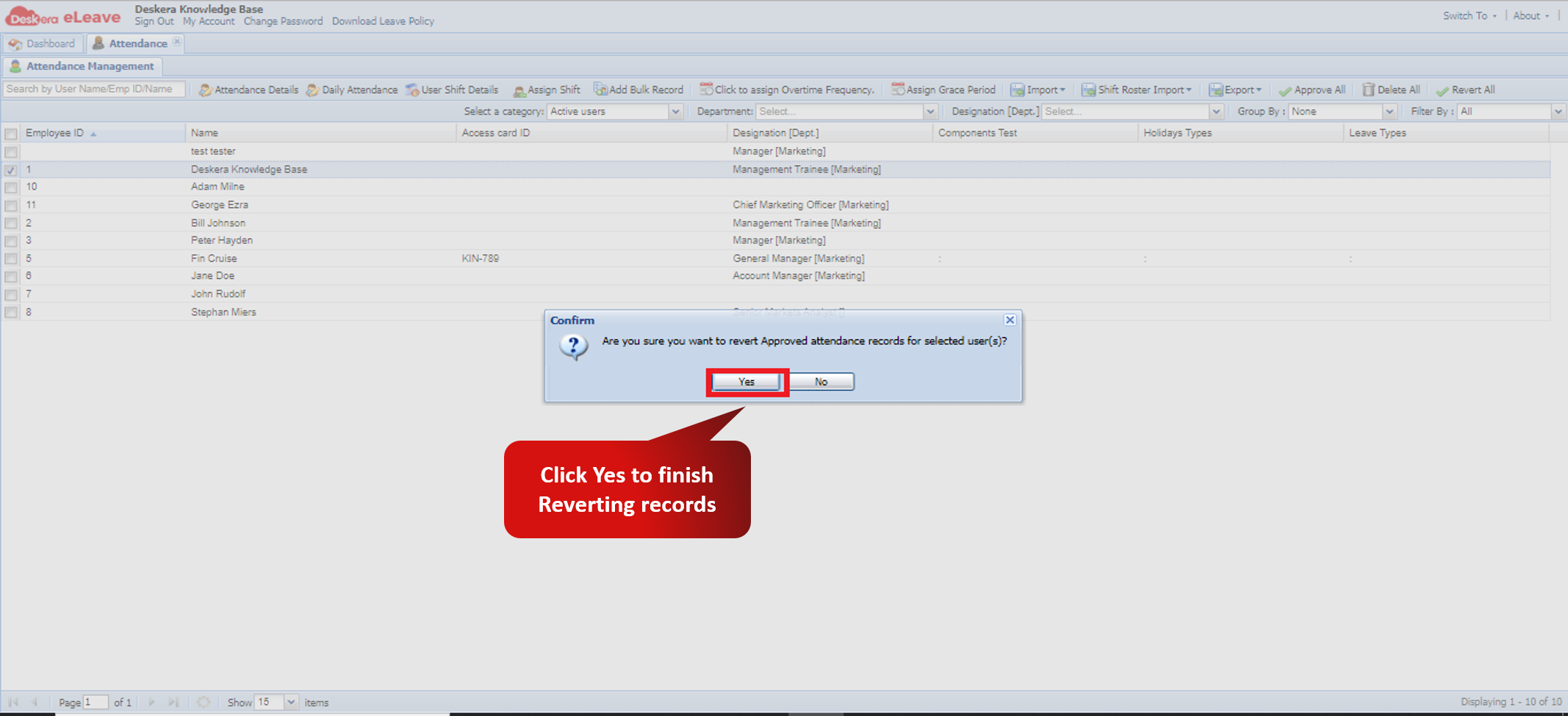This screenshot has width=1568, height=716.
Task: Click the Attendance Details toolbar icon
Action: (x=206, y=90)
